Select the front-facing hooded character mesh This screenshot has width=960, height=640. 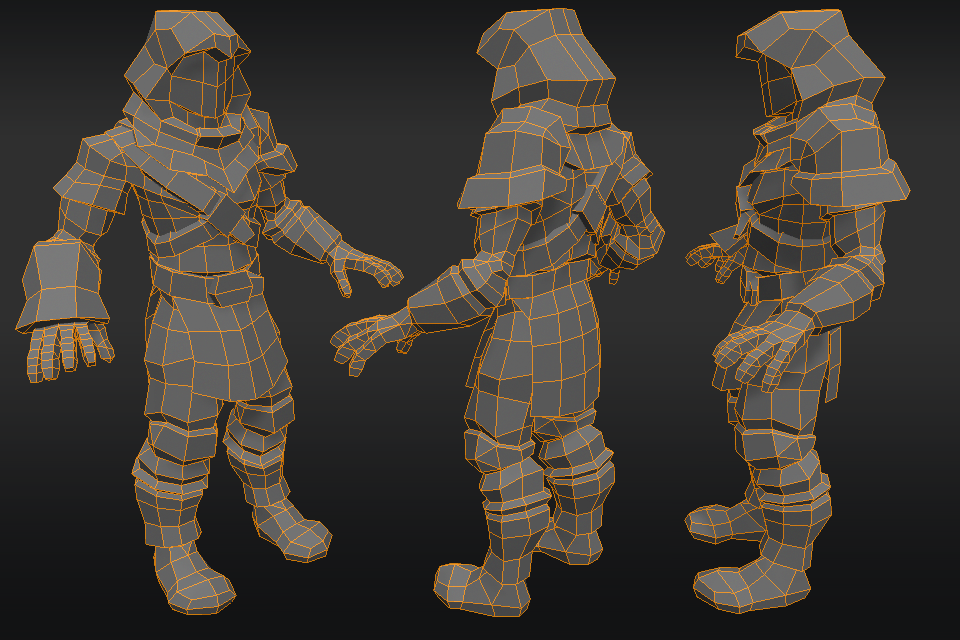coord(208,312)
